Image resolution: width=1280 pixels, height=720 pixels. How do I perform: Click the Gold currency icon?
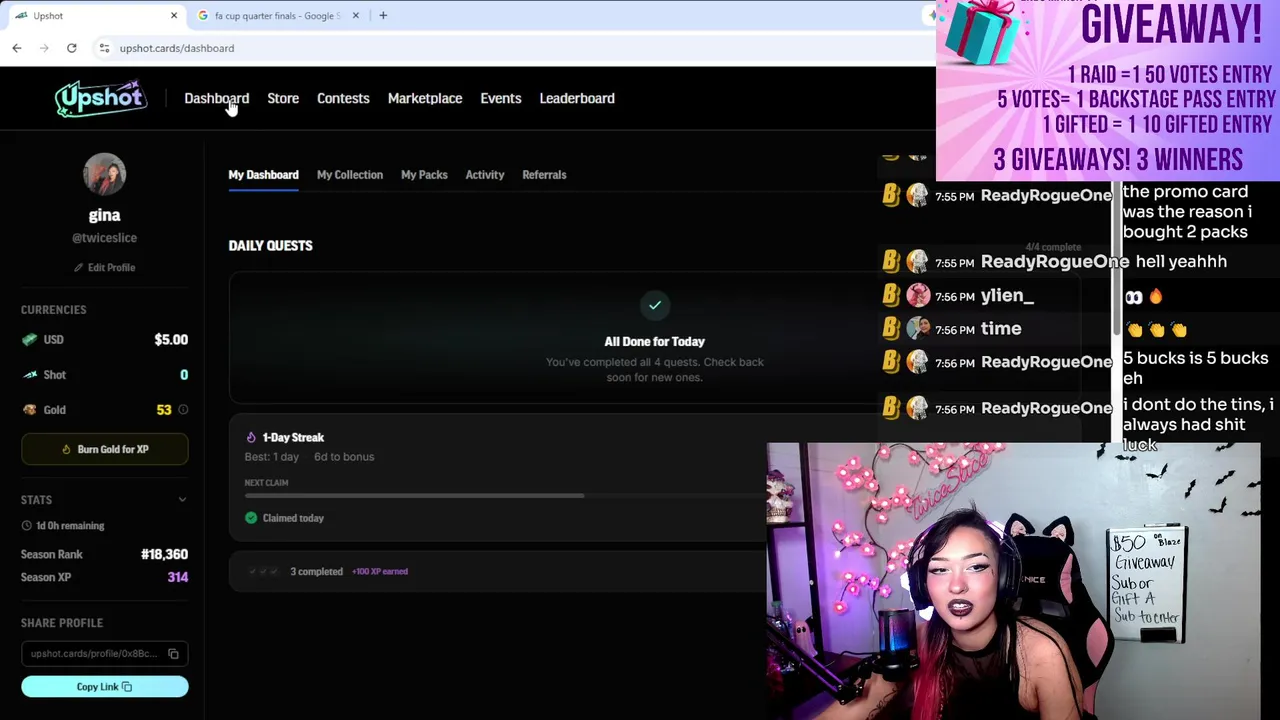pos(30,410)
